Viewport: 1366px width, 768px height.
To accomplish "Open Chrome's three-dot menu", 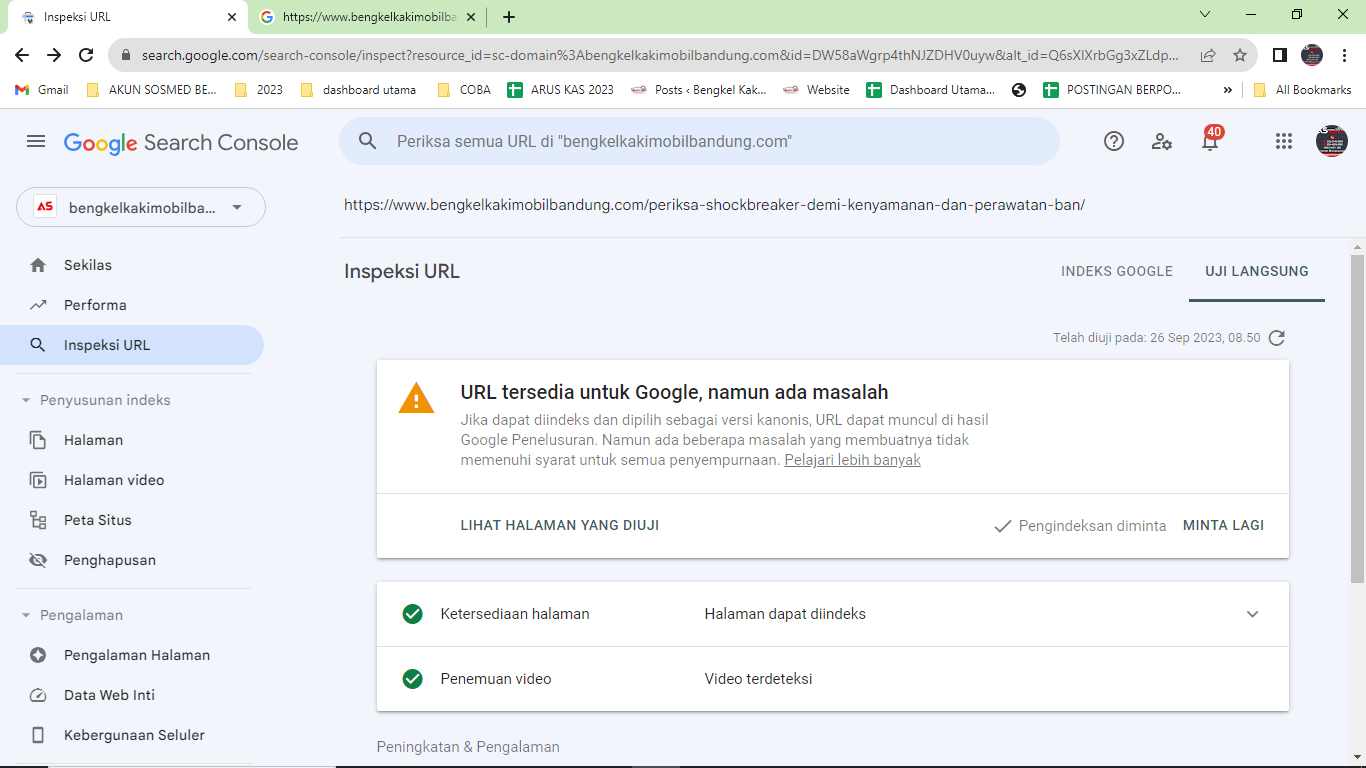I will click(x=1345, y=55).
